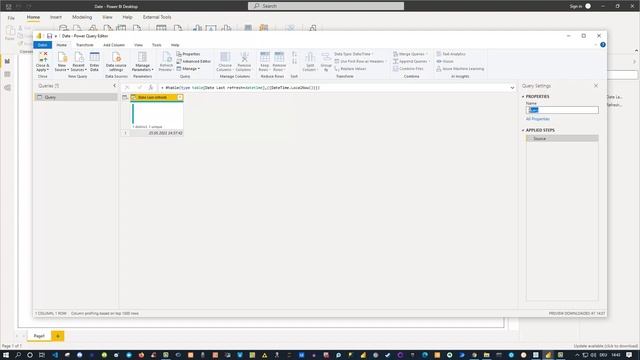
Task: Click Replace Values in Transform group
Action: pos(350,69)
